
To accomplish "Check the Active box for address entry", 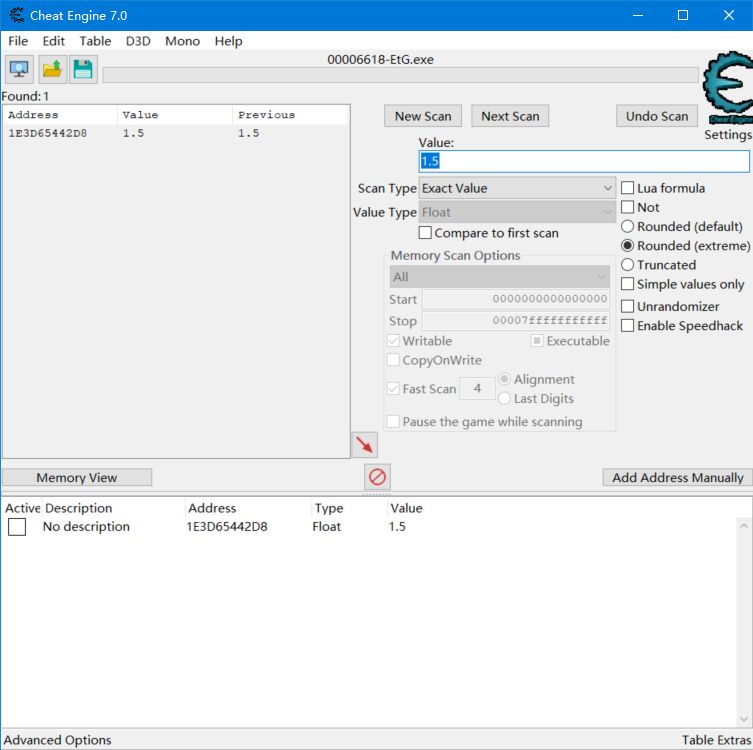I will (x=17, y=527).
